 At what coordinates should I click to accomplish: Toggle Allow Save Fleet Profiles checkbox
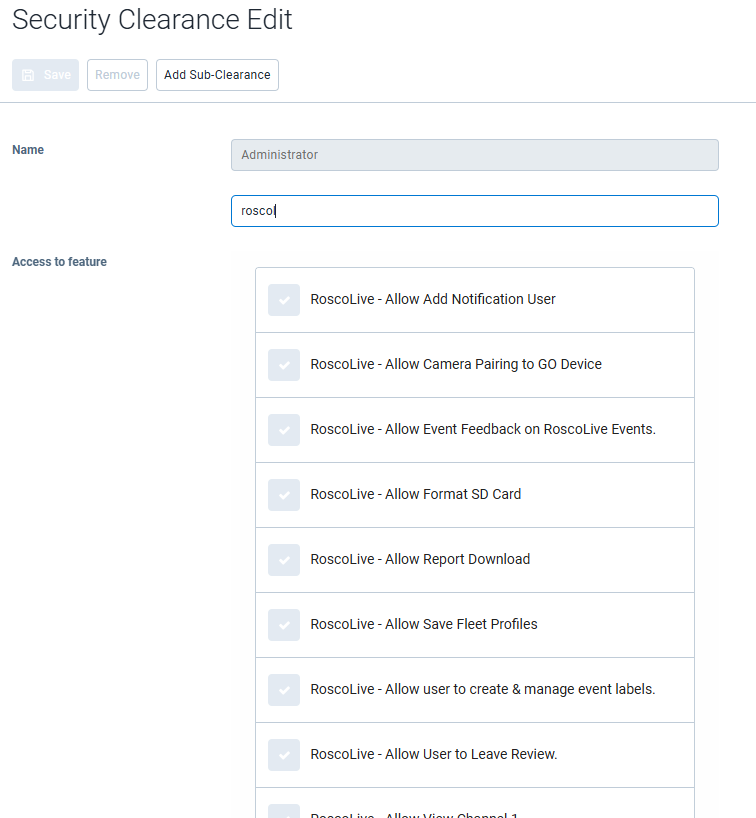284,625
